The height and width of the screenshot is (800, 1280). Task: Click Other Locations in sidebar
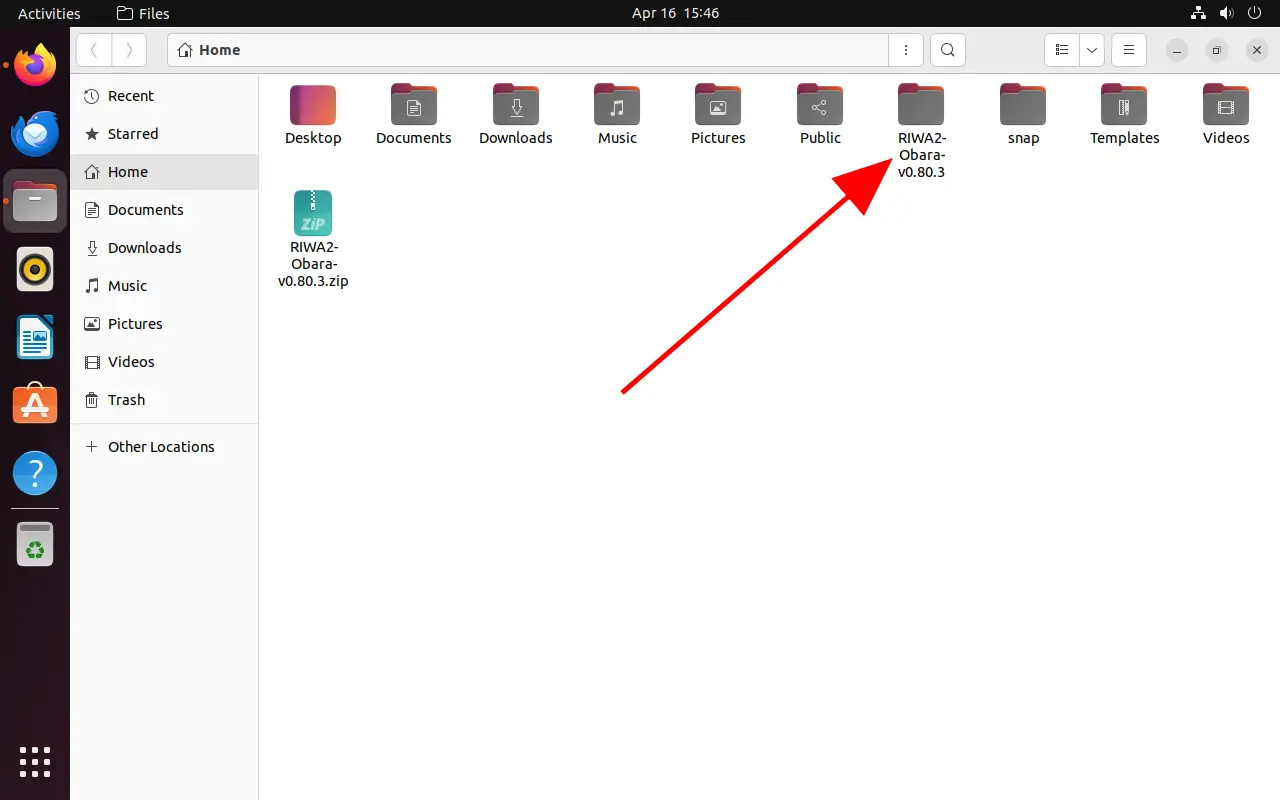pyautogui.click(x=161, y=447)
